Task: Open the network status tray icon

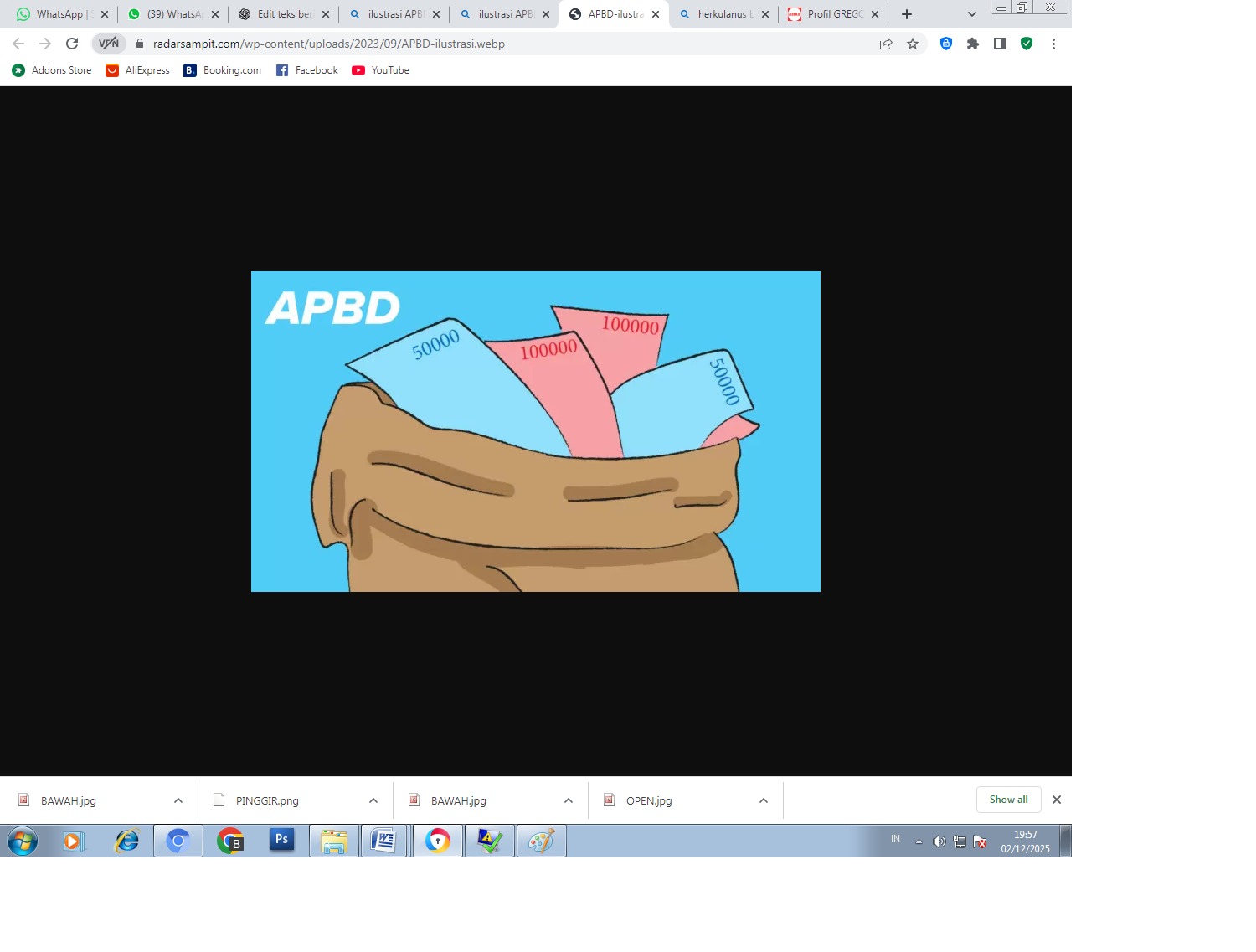Action: pyautogui.click(x=960, y=841)
